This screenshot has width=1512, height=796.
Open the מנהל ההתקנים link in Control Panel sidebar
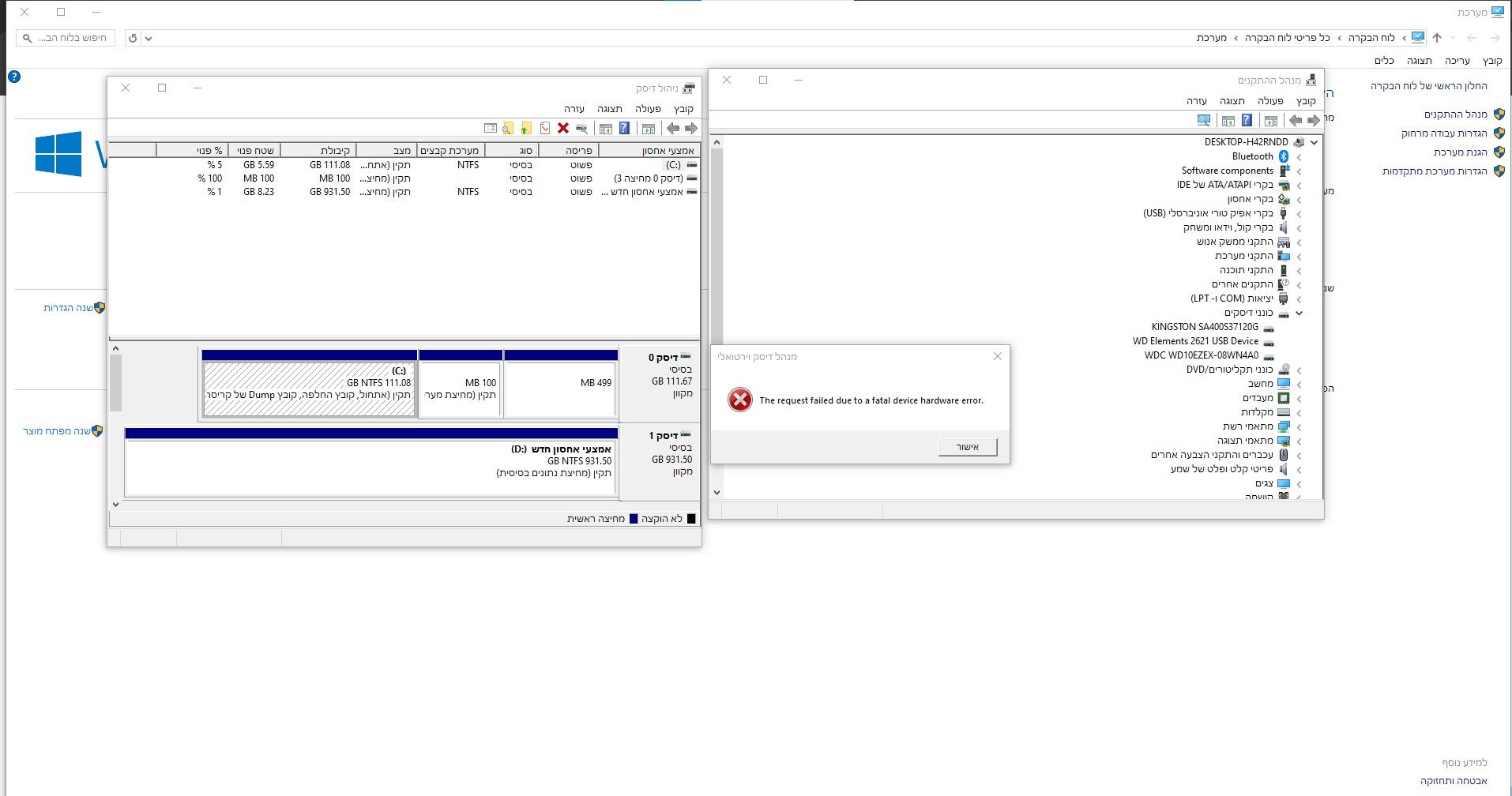pyautogui.click(x=1455, y=115)
